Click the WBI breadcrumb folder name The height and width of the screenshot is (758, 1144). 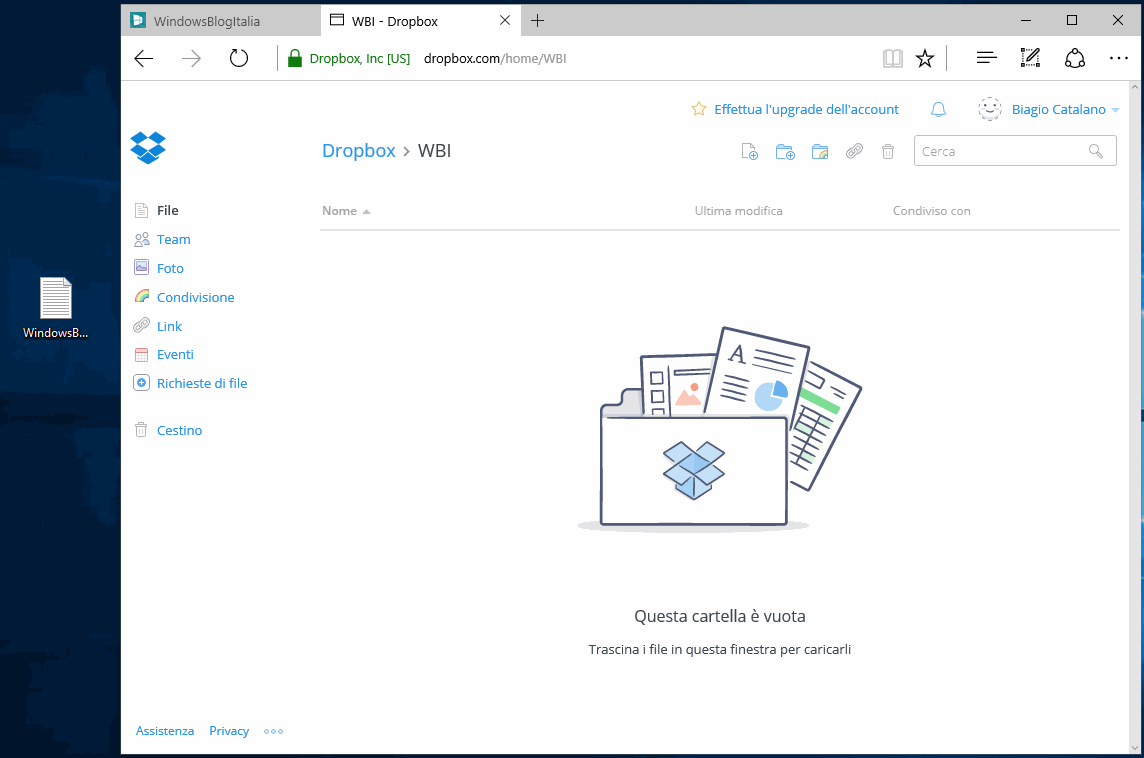pyautogui.click(x=434, y=150)
